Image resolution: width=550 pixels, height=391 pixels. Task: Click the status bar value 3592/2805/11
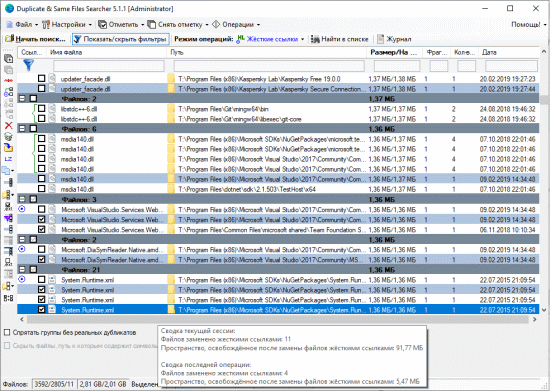click(x=54, y=384)
